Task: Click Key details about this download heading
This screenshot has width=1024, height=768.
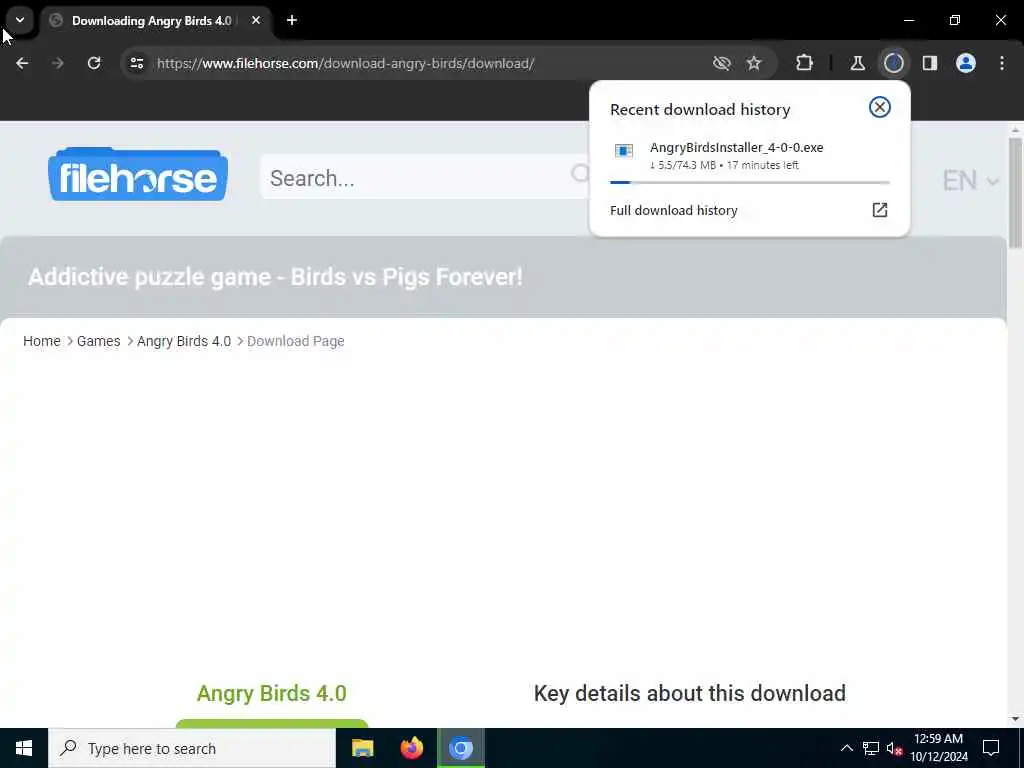Action: pos(690,693)
